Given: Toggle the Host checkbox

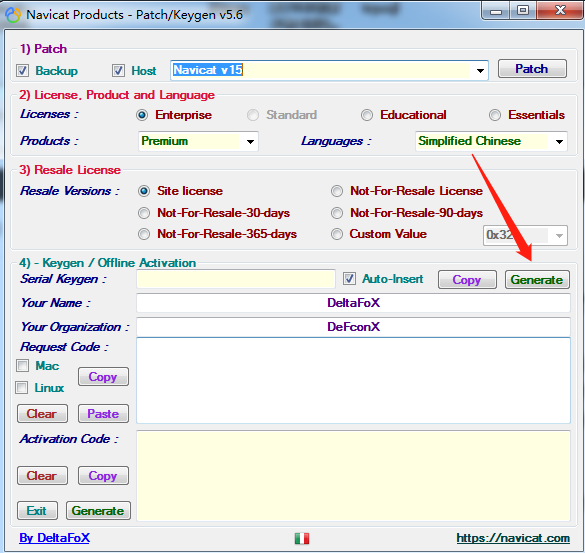Looking at the screenshot, I should [x=118, y=71].
